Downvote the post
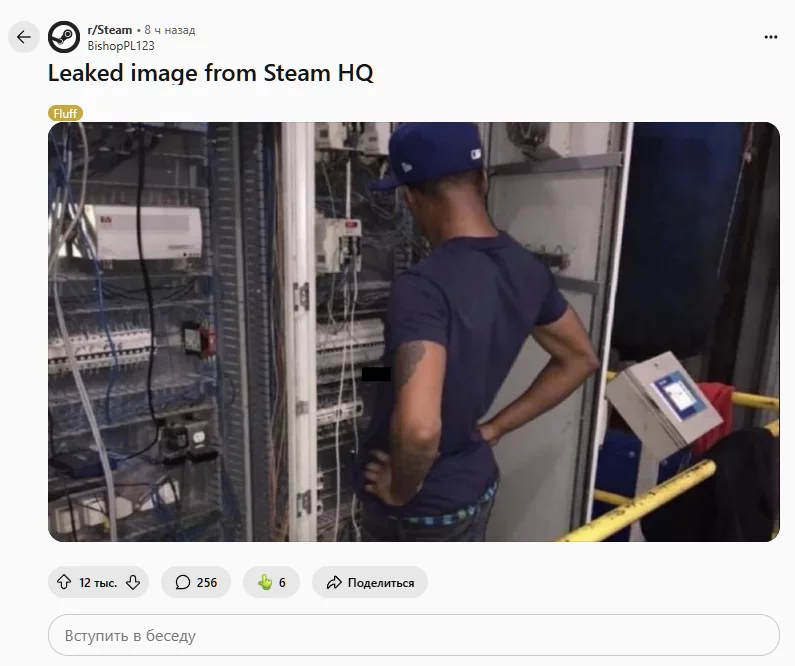Image resolution: width=795 pixels, height=666 pixels. [133, 582]
